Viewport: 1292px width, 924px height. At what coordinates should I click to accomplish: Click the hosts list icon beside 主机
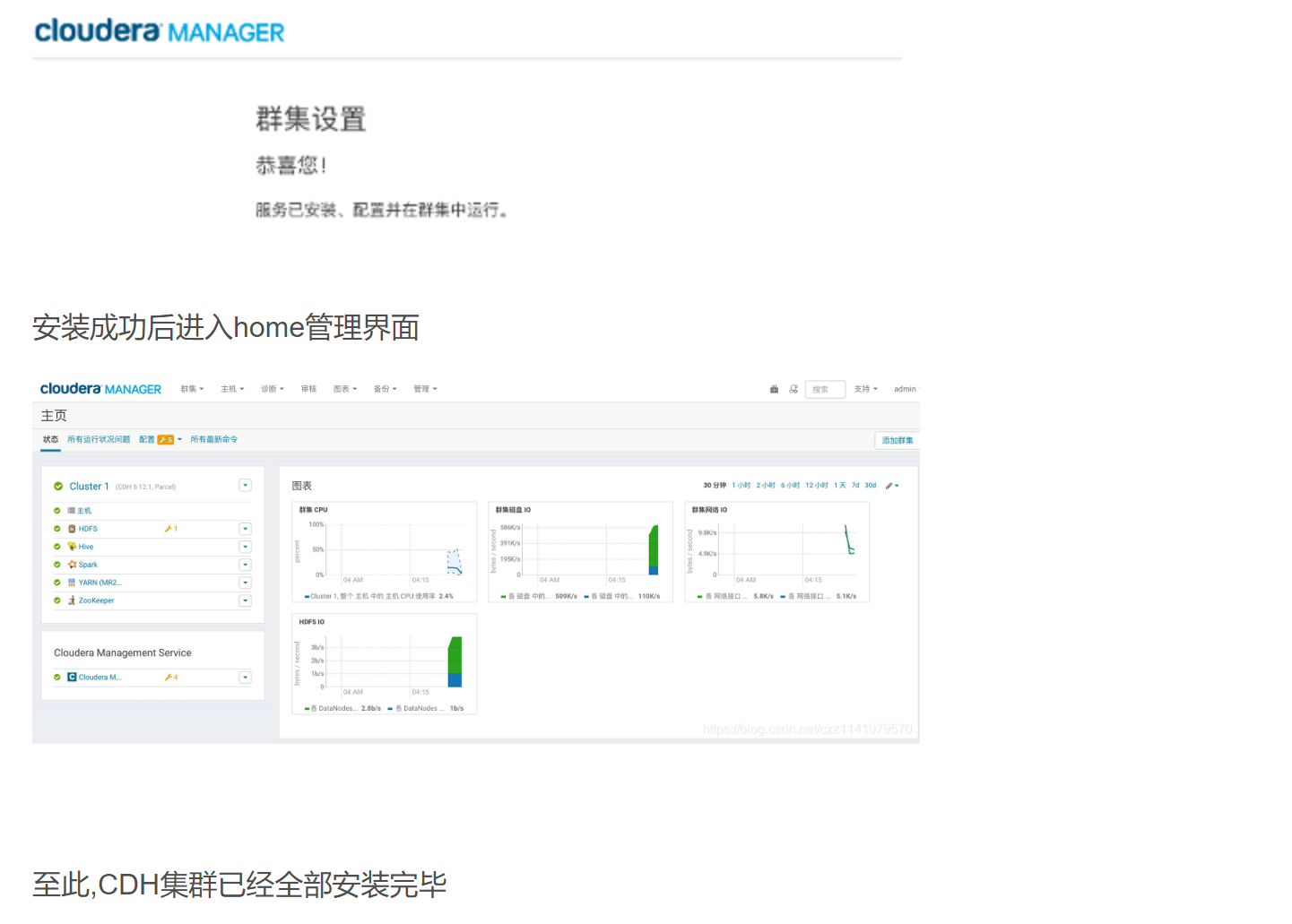tap(72, 511)
